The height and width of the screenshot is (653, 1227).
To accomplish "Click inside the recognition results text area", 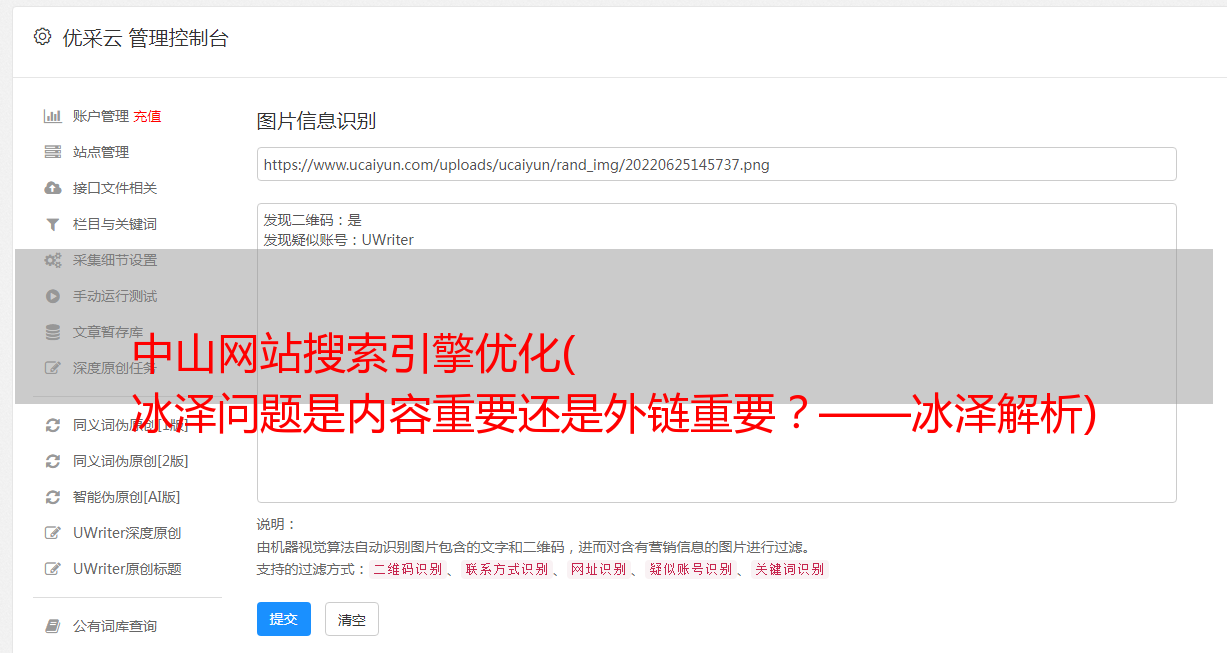I will point(716,352).
